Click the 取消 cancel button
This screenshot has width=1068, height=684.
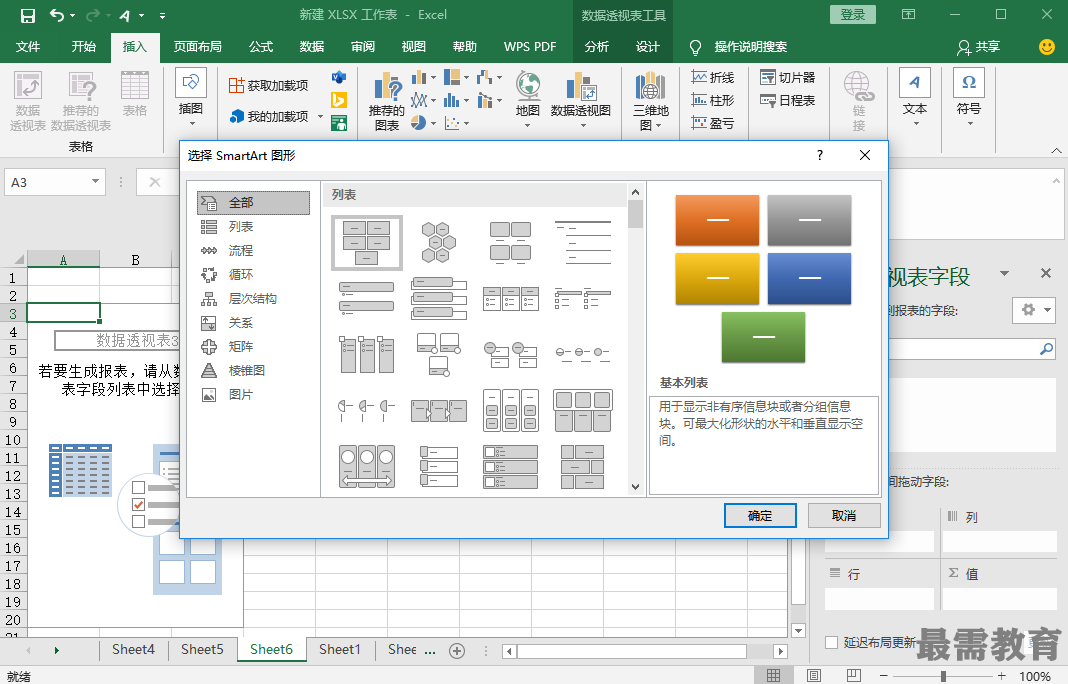[844, 516]
